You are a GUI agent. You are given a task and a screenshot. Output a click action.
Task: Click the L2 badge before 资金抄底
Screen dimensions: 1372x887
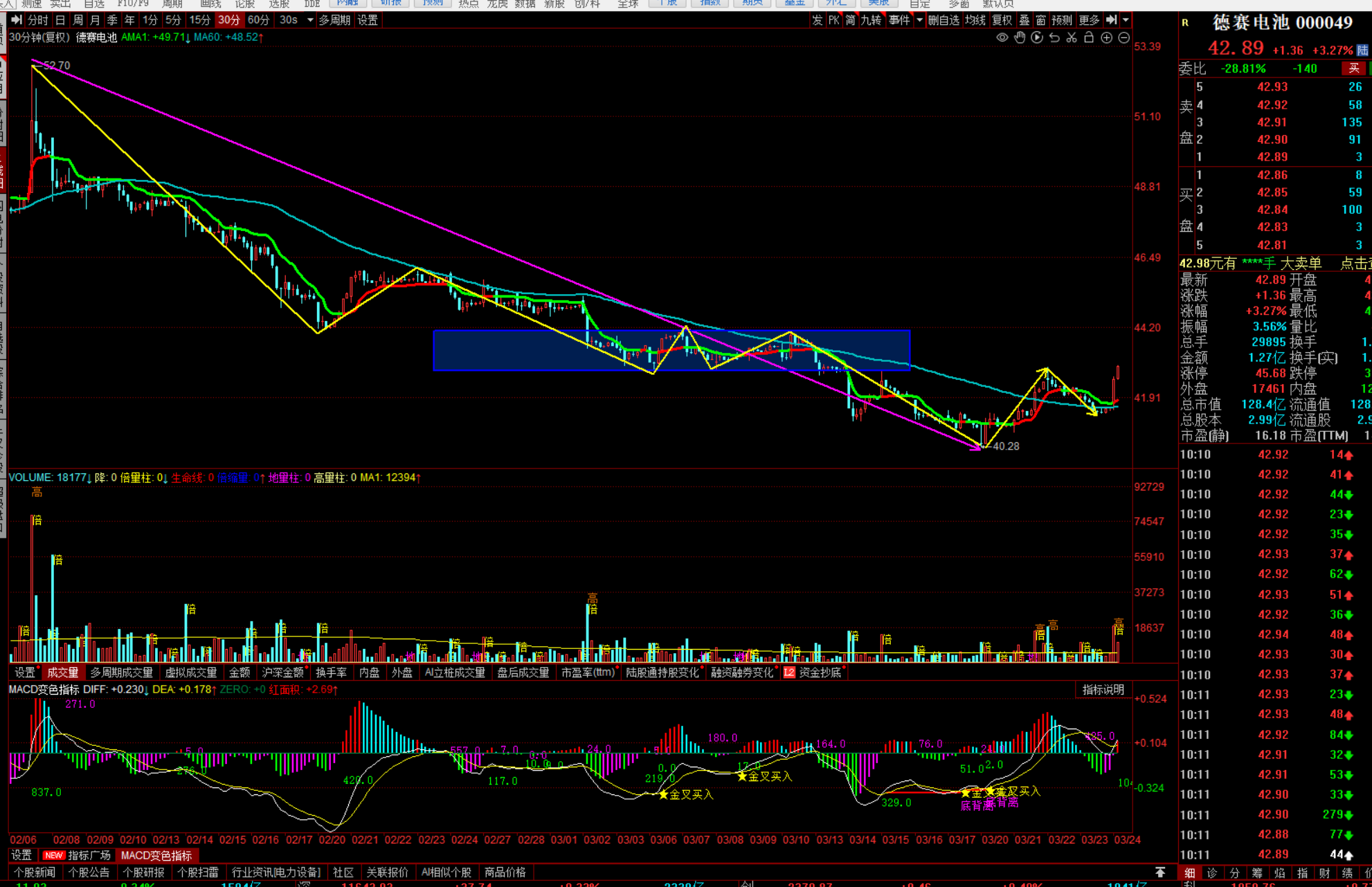pos(789,673)
